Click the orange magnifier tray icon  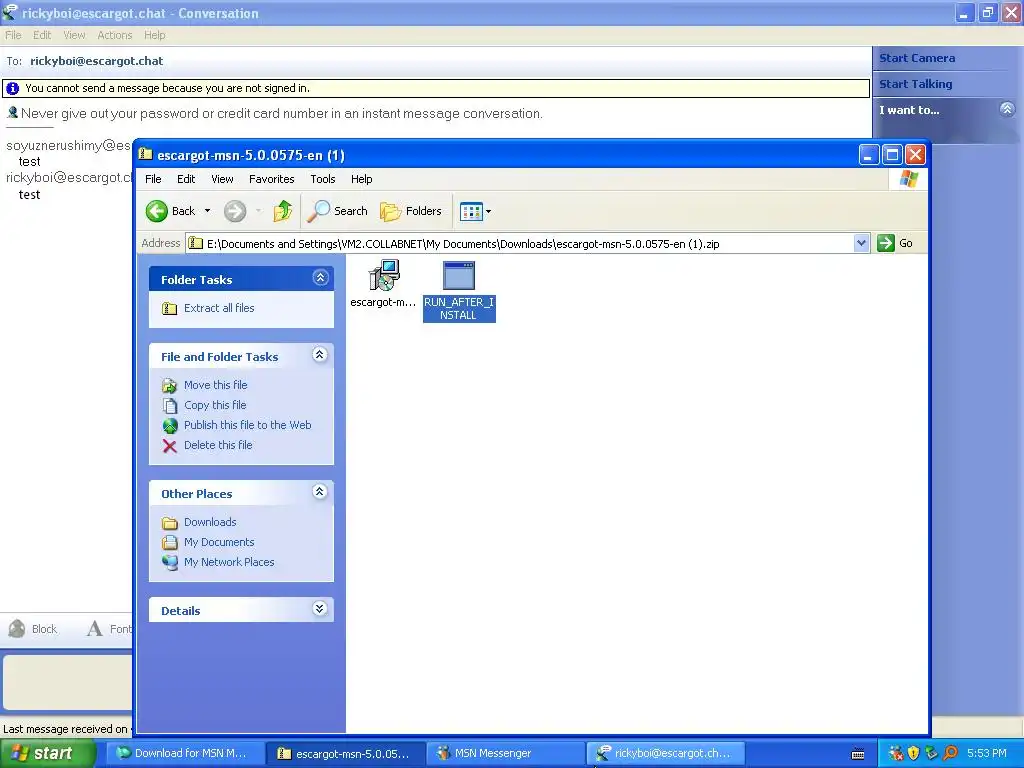click(x=950, y=754)
